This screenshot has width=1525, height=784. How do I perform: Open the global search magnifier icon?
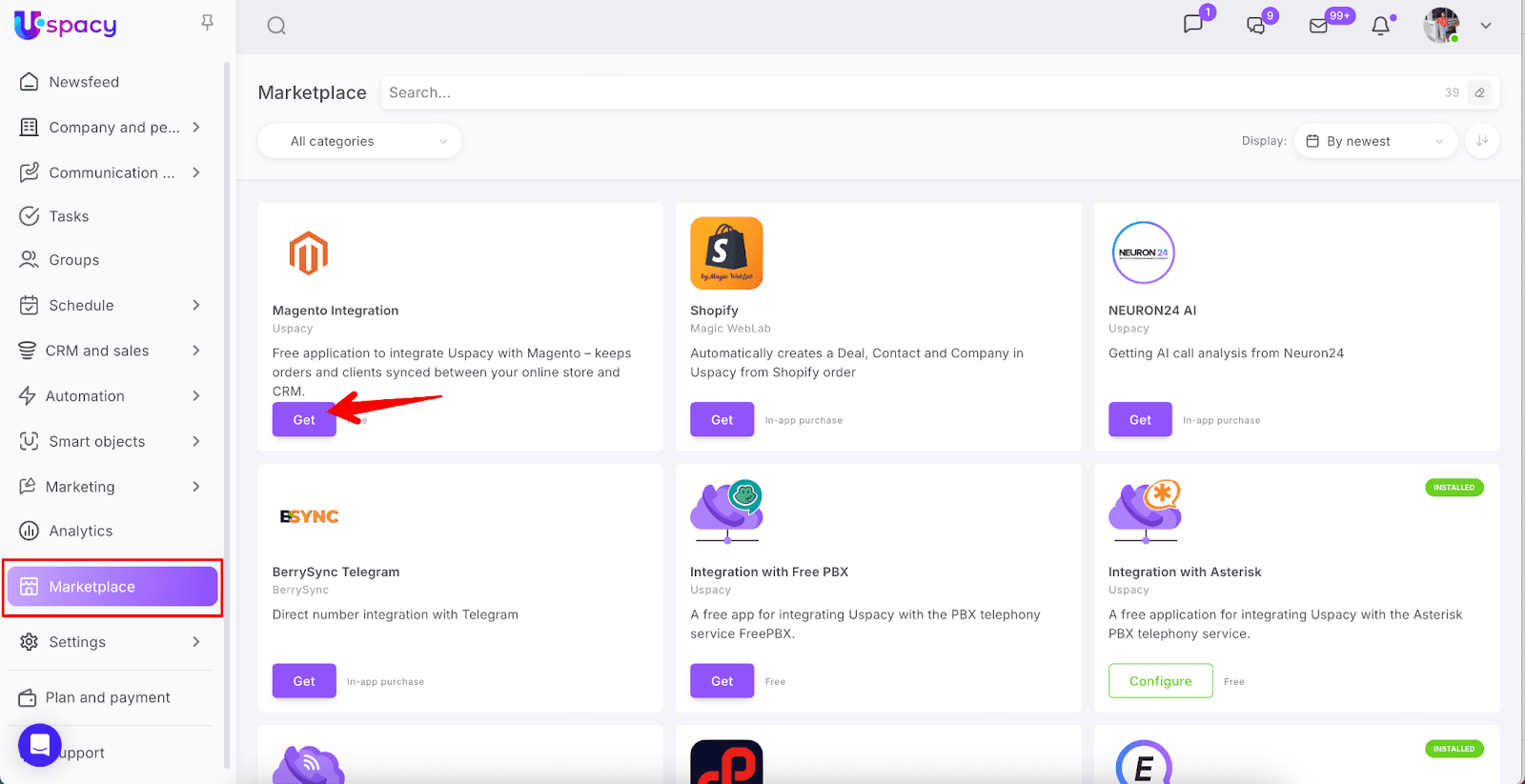pos(276,26)
